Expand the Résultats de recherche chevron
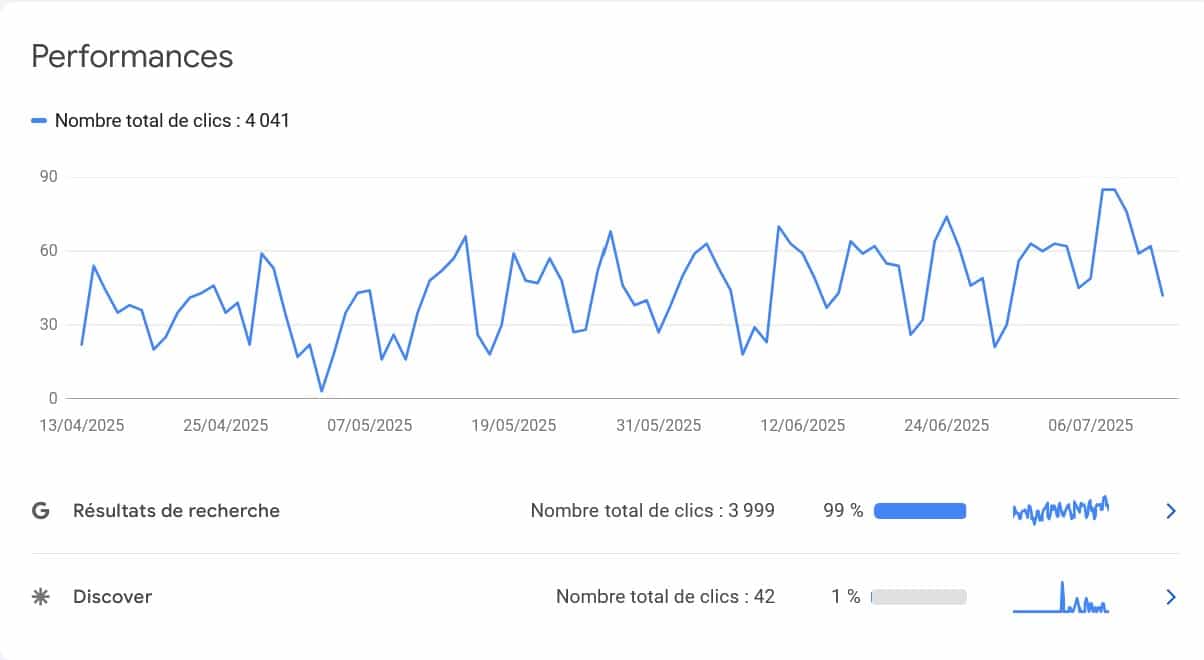 [1171, 511]
